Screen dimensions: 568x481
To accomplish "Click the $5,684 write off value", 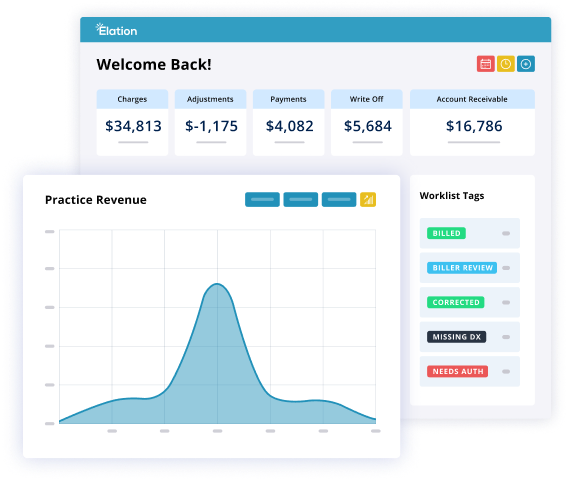I will pos(368,126).
